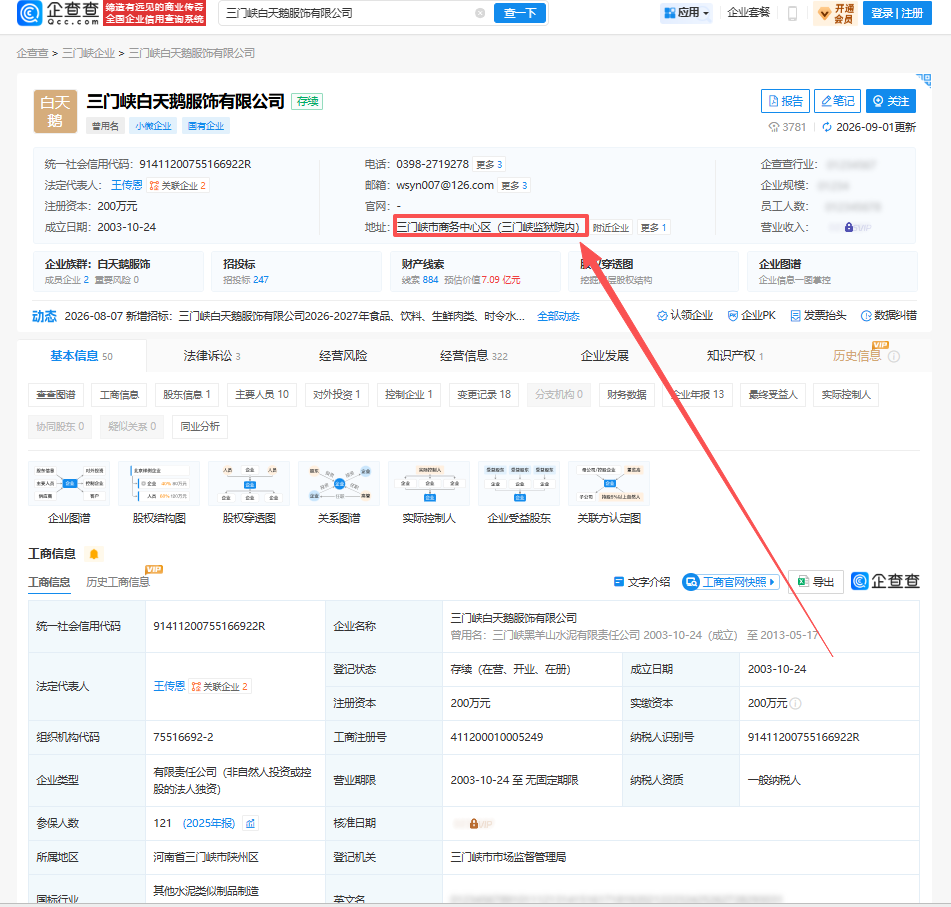The image size is (951, 907).
Task: Jump to the 最终受益人 section
Action: click(773, 394)
